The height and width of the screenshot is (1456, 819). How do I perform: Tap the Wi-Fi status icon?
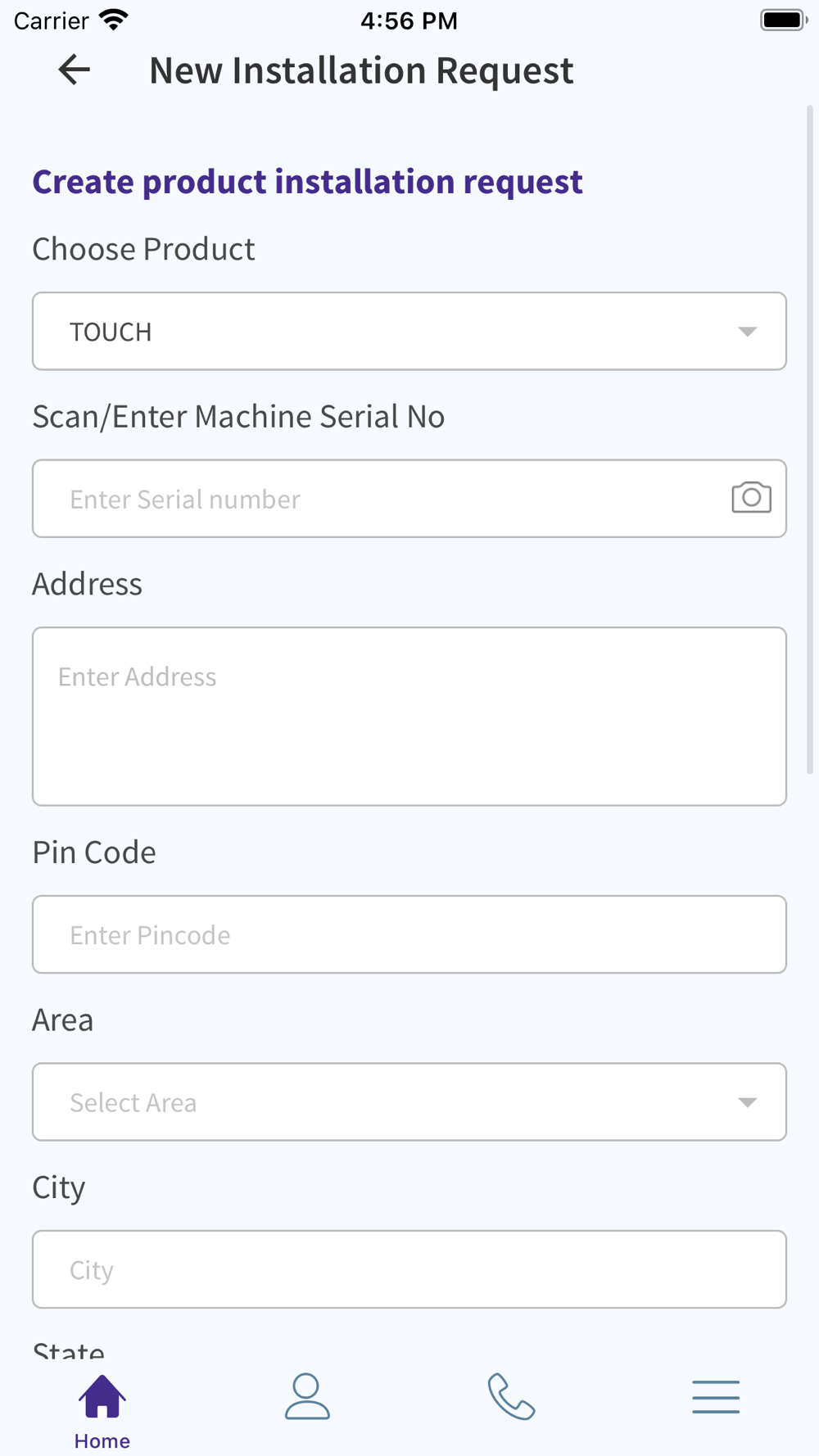coord(113,20)
